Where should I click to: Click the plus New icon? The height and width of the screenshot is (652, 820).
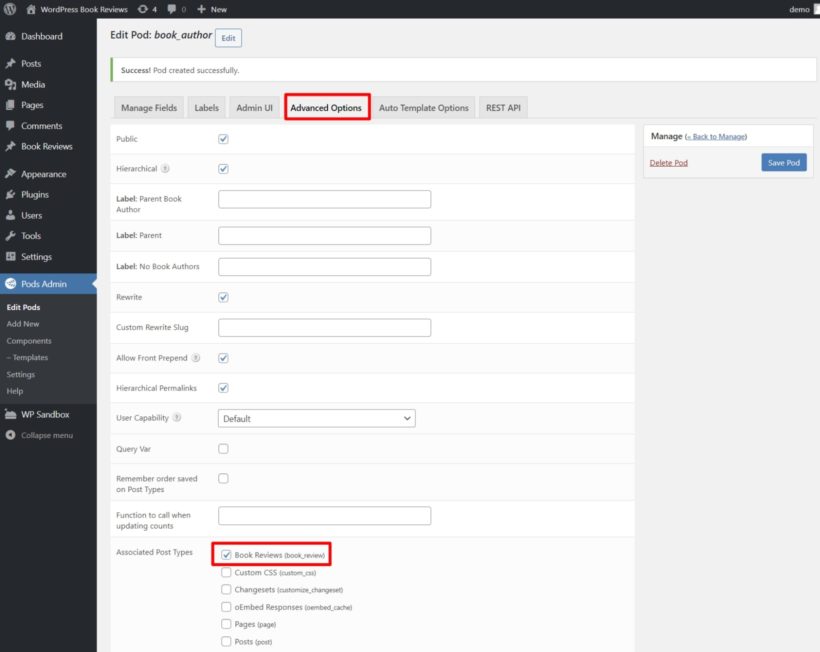tap(201, 9)
